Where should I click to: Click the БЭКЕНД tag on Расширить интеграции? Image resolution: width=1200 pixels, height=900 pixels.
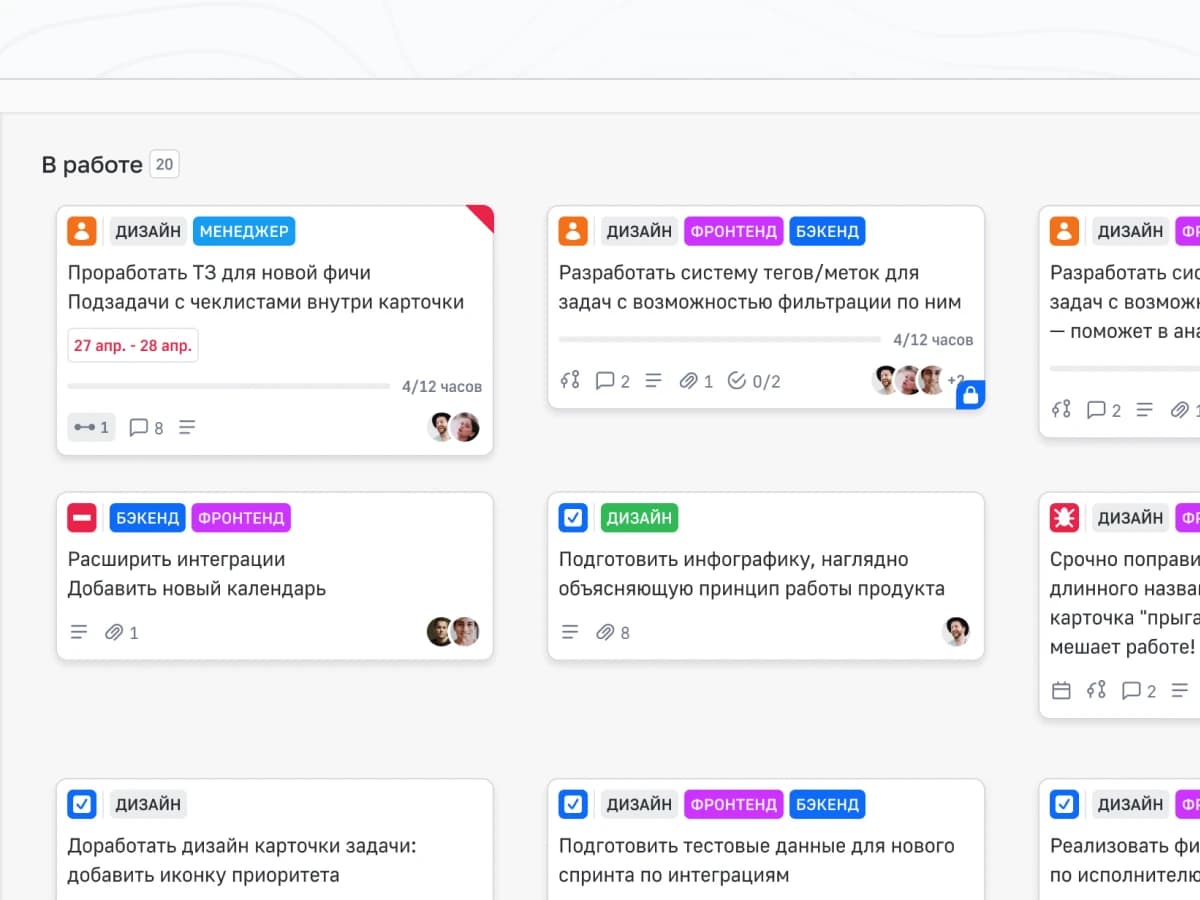(147, 518)
